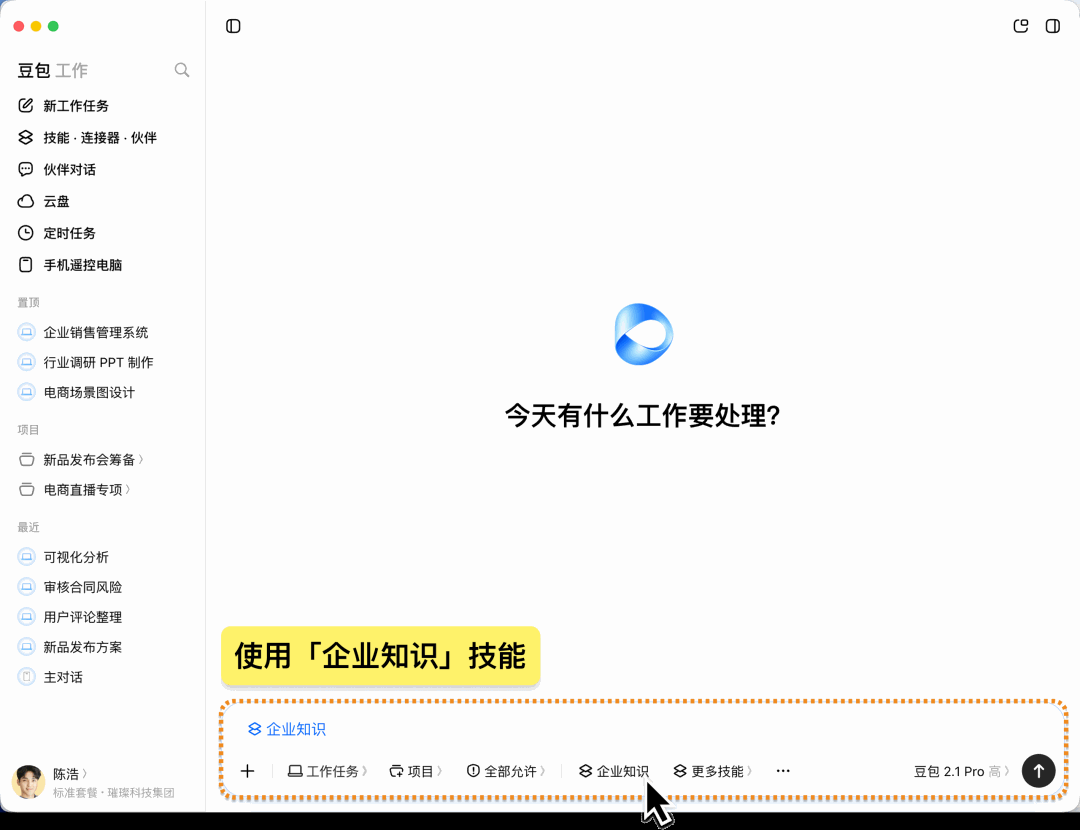Open recent item 审核合同风险
Screen dimensions: 1080x830
pyautogui.click(x=83, y=587)
